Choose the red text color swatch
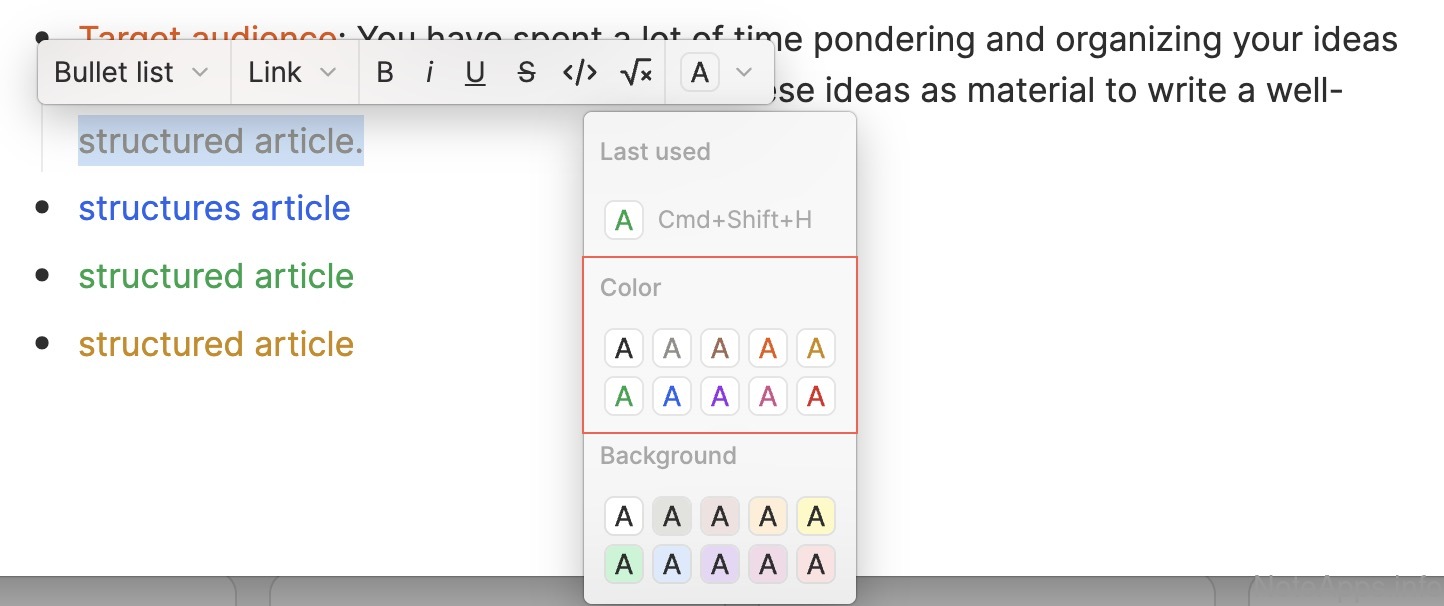Viewport: 1444px width, 606px height. pyautogui.click(x=816, y=397)
